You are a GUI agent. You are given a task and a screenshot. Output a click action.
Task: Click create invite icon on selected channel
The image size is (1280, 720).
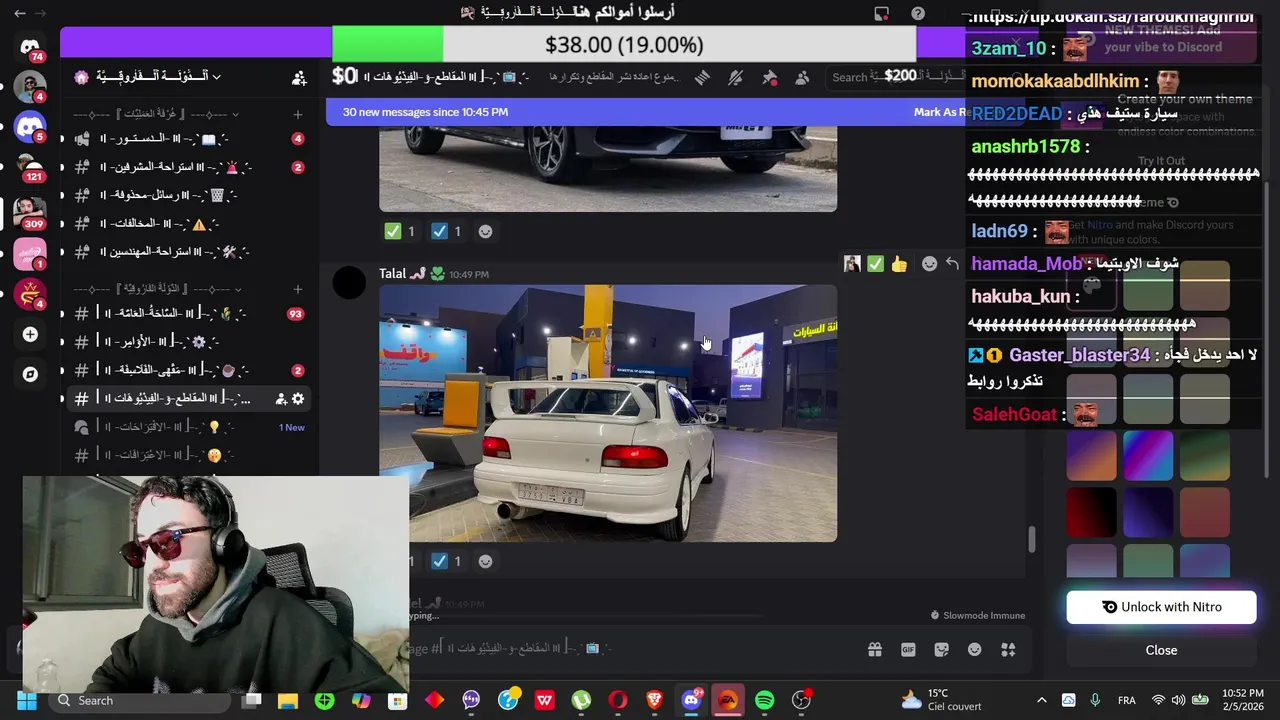coord(281,398)
